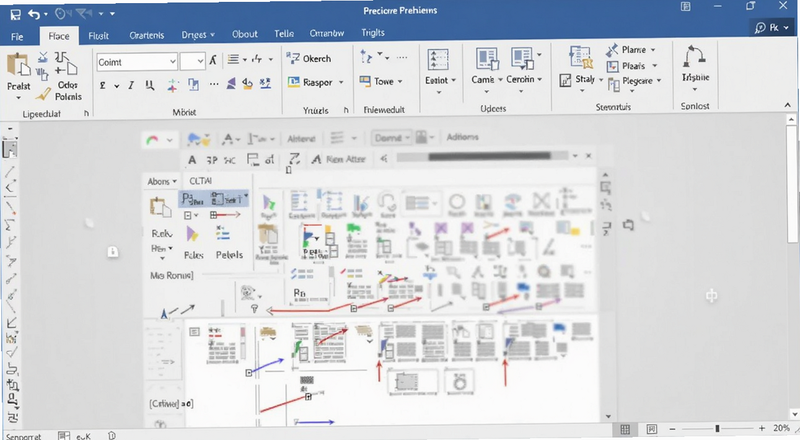
Task: Expand the arrow below Eotiot
Action: tap(438, 92)
